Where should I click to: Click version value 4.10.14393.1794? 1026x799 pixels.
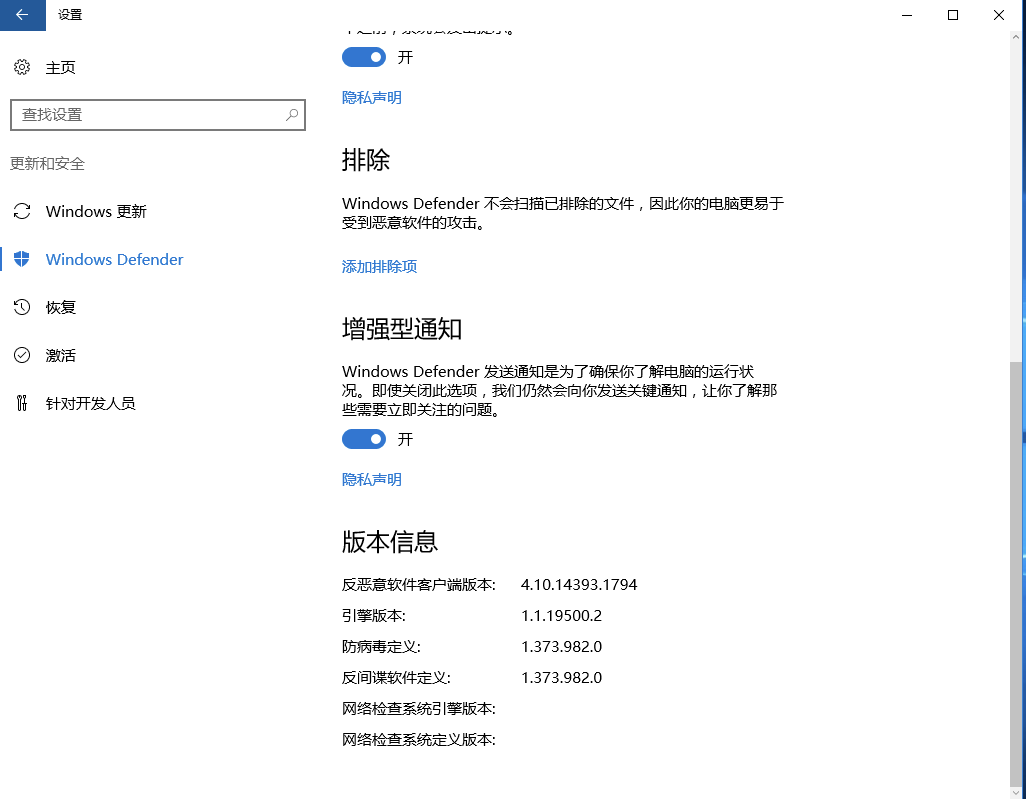coord(579,584)
